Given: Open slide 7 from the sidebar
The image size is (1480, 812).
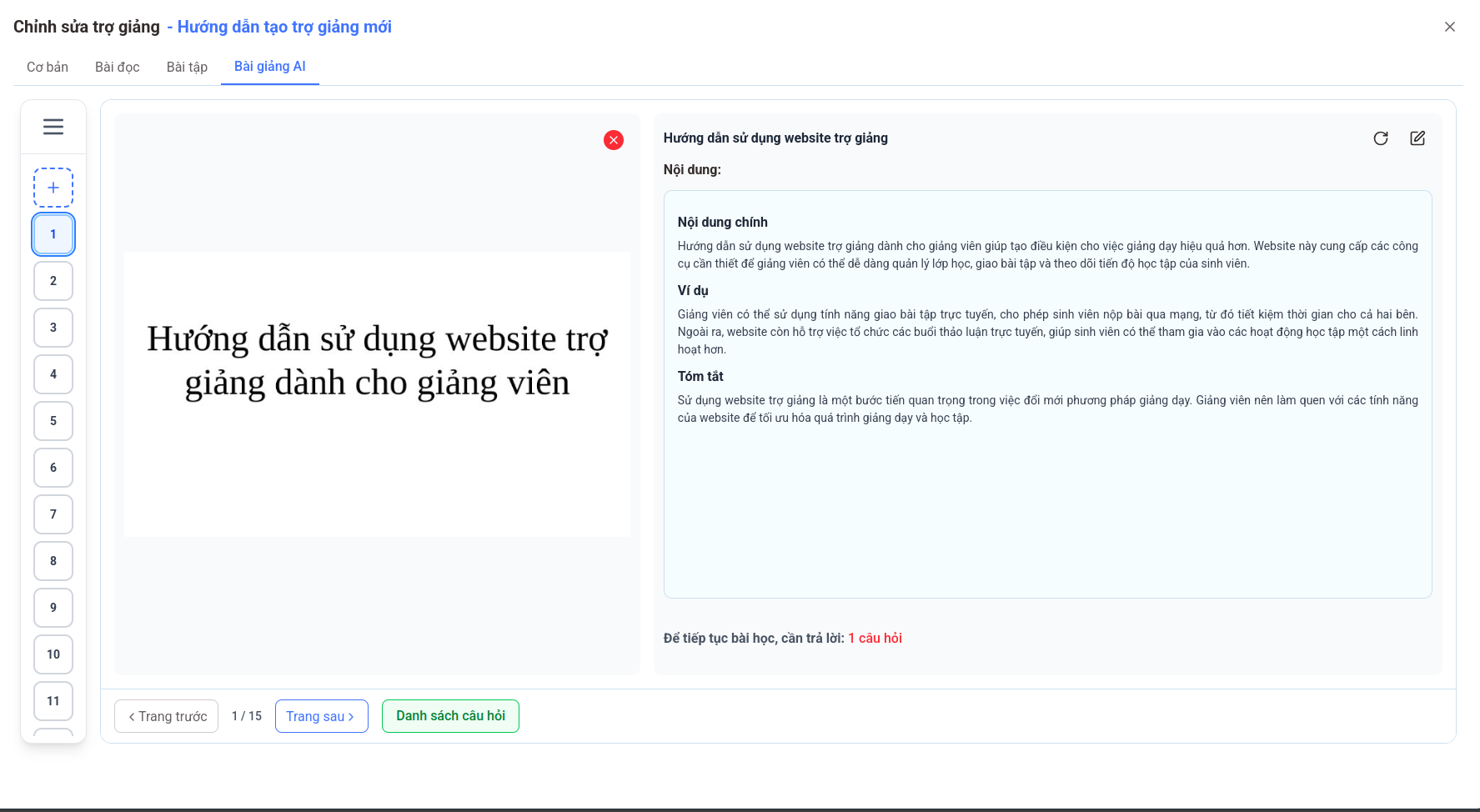Looking at the screenshot, I should click(53, 514).
